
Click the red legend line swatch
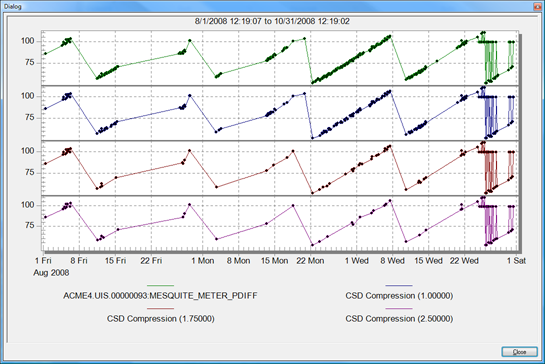(160, 309)
